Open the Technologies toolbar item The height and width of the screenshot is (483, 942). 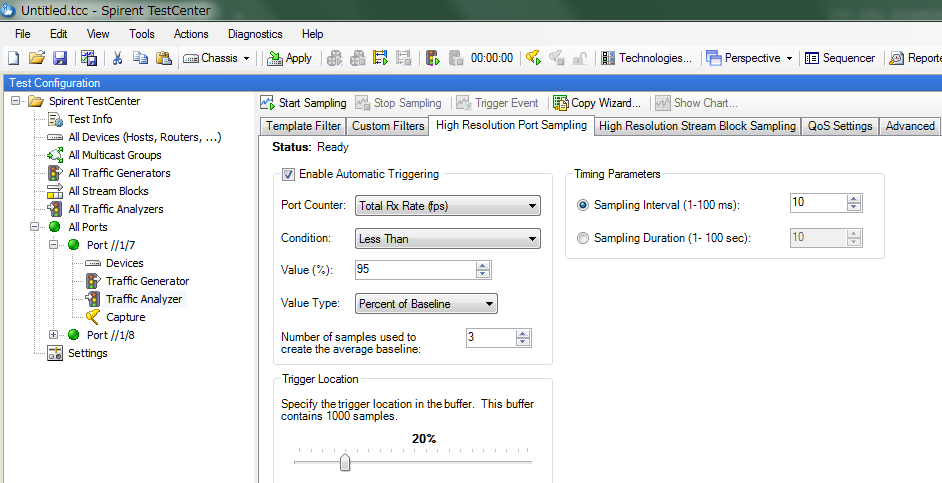646,58
